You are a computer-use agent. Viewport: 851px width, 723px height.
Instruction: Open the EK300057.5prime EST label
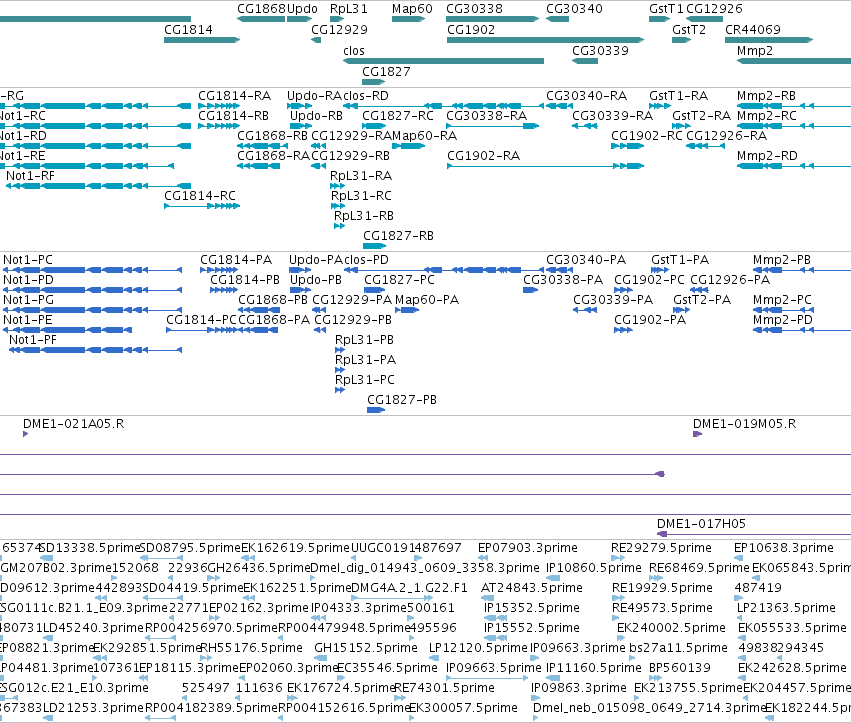tap(463, 708)
